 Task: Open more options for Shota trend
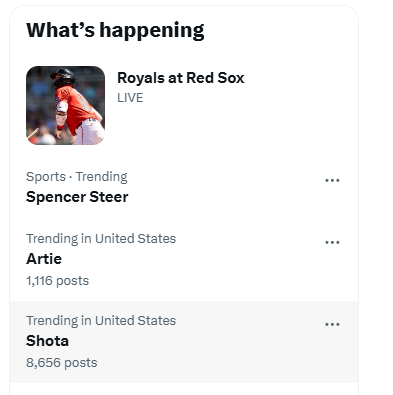click(x=332, y=324)
